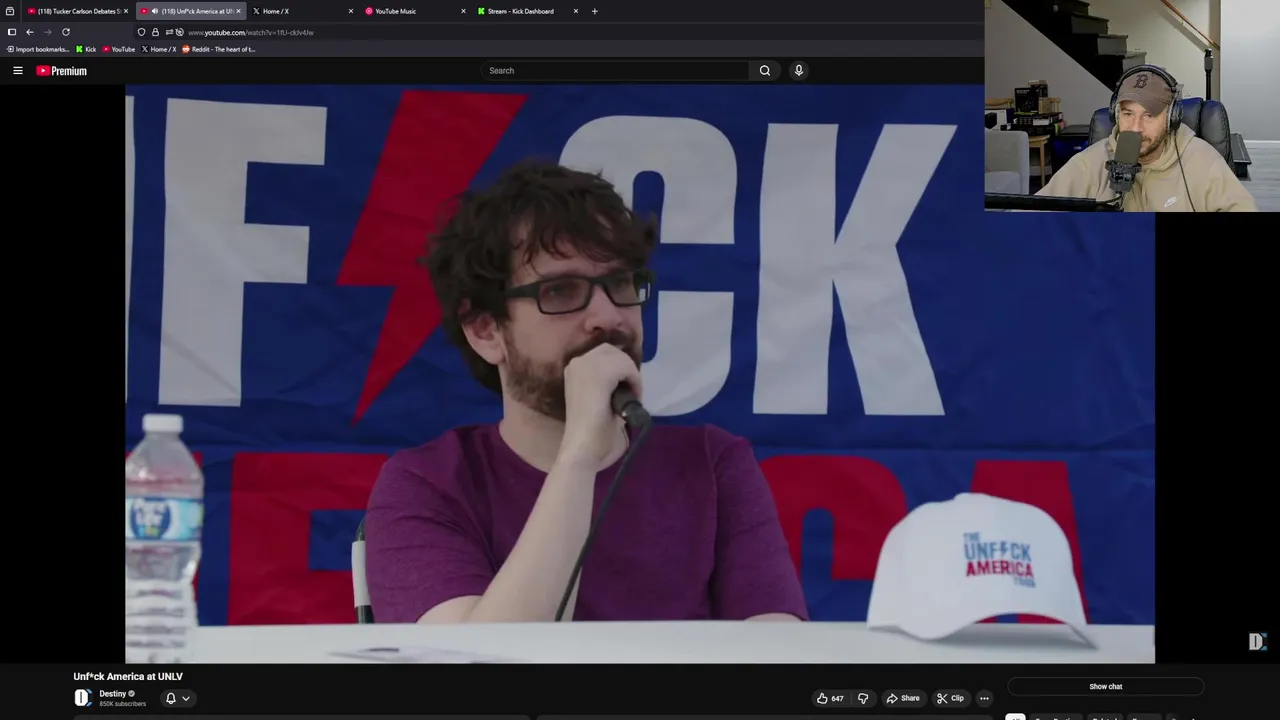This screenshot has height=720, width=1280.
Task: Select the Unf*ck America at UNLV tab
Action: tap(190, 11)
